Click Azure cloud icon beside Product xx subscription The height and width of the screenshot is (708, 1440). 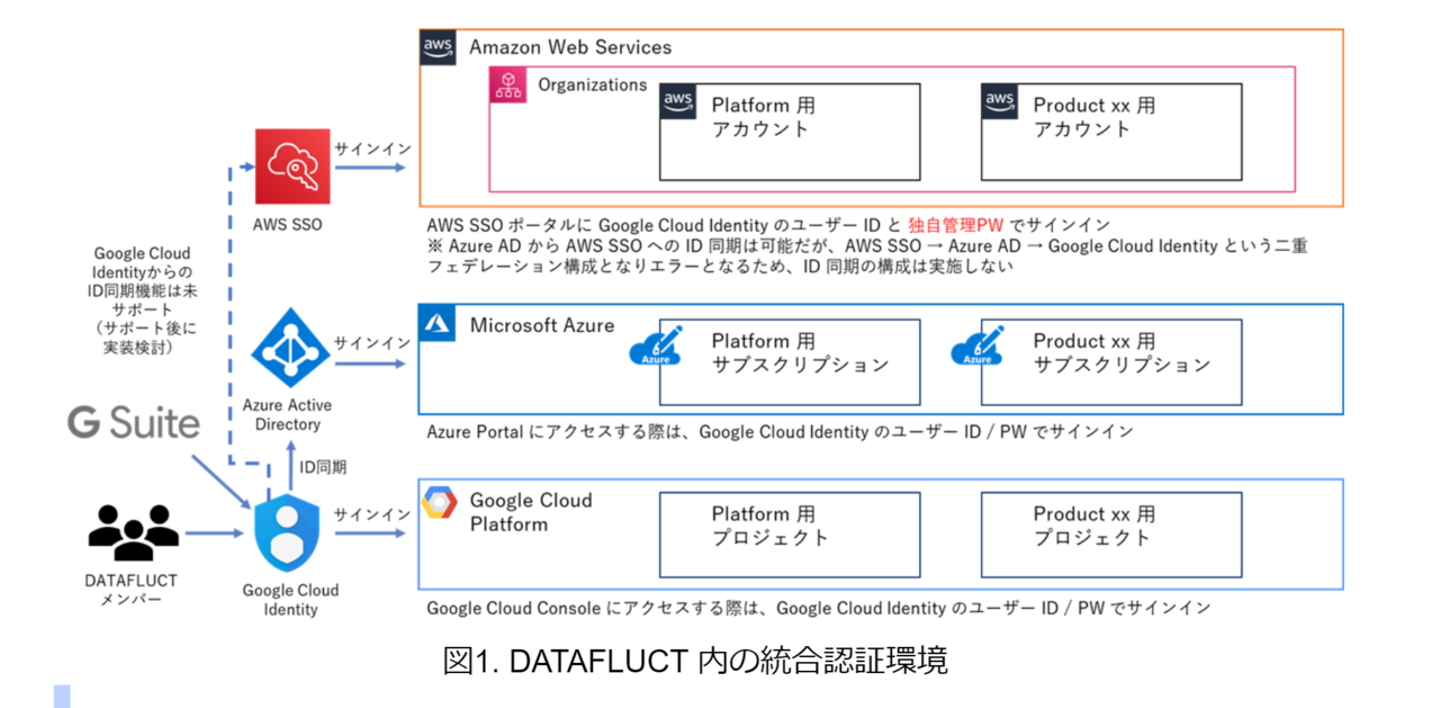(x=979, y=345)
